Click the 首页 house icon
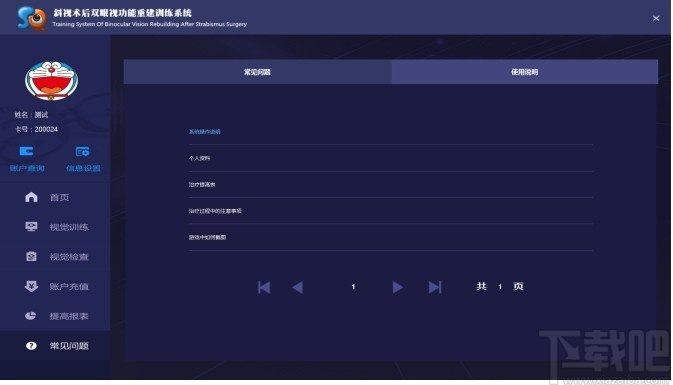 (x=31, y=197)
